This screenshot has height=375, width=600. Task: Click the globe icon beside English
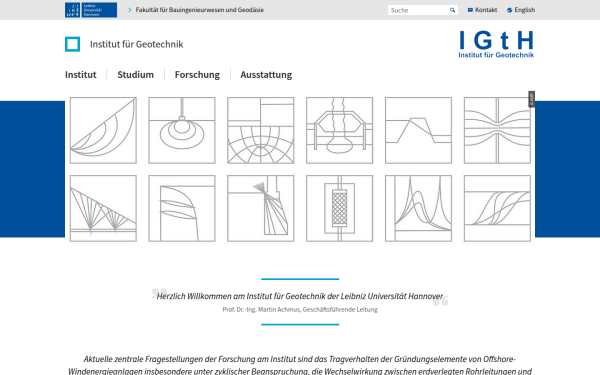509,10
